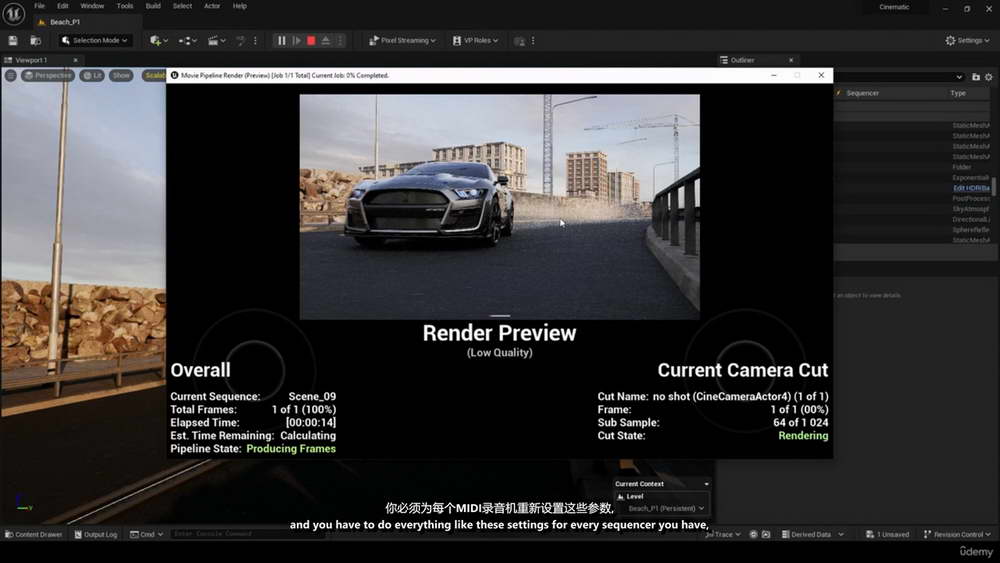Screen dimensions: 1000x563
Task: Open the quick add actor dropdown
Action: (158, 40)
